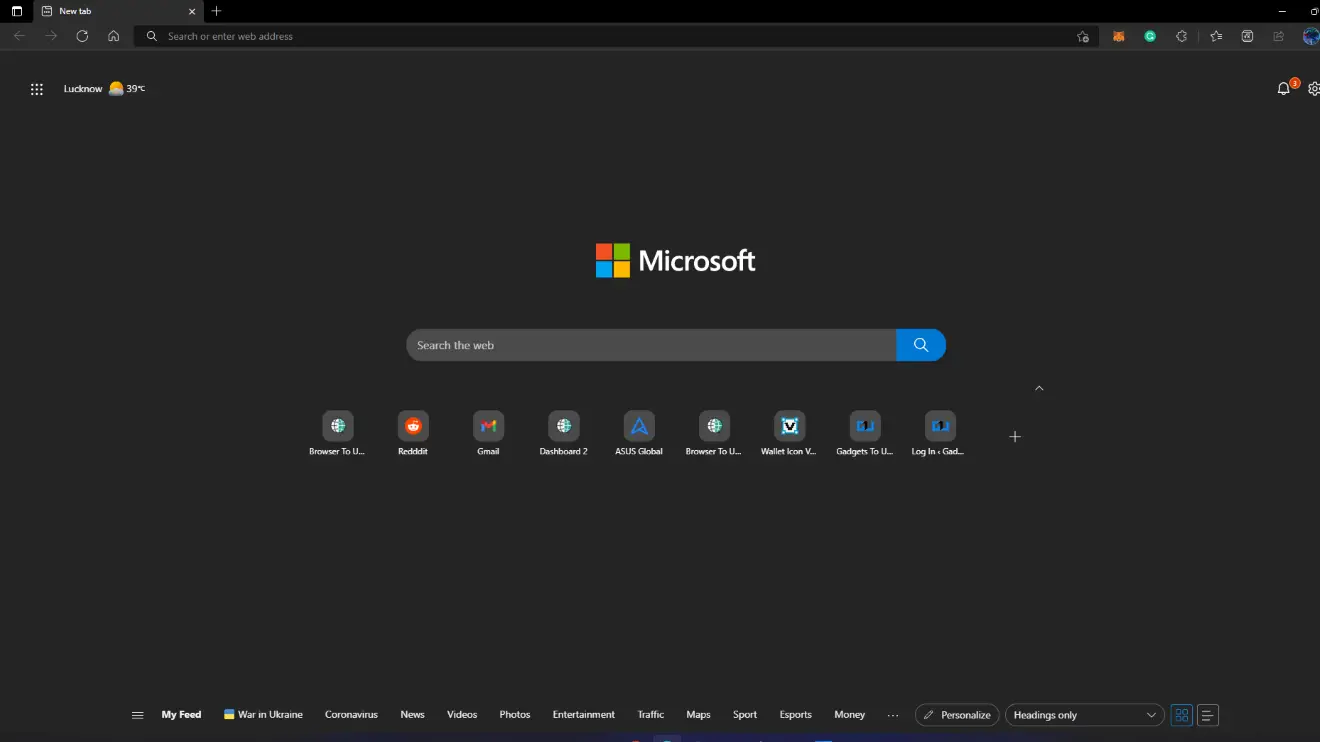Open the Headings only dropdown
Screen dimensions: 1320x742
point(1084,715)
